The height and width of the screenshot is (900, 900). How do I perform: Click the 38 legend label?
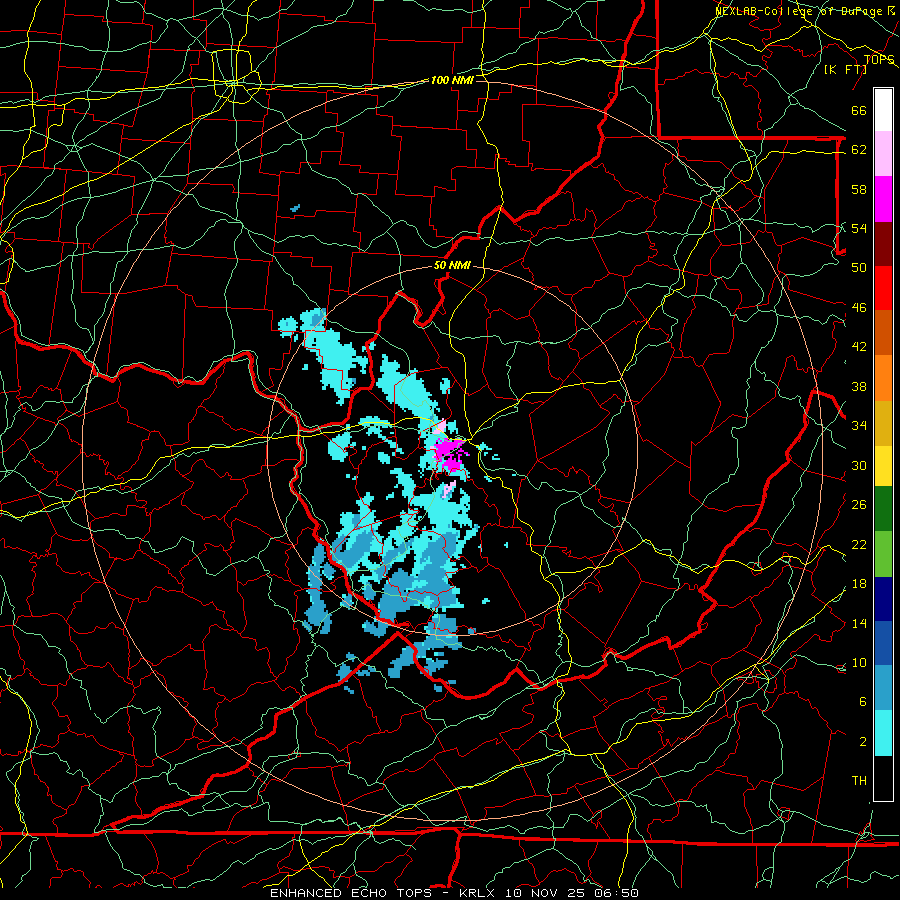point(859,386)
